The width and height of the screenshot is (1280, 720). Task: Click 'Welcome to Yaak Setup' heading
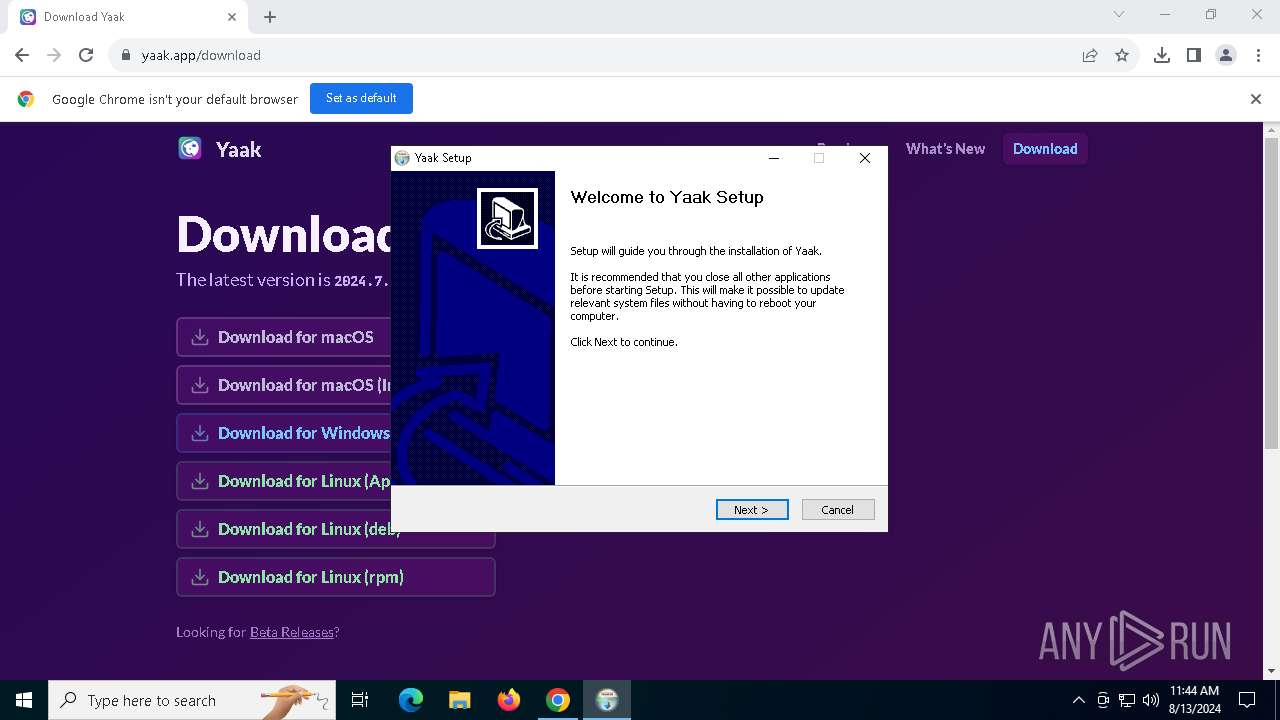[667, 197]
